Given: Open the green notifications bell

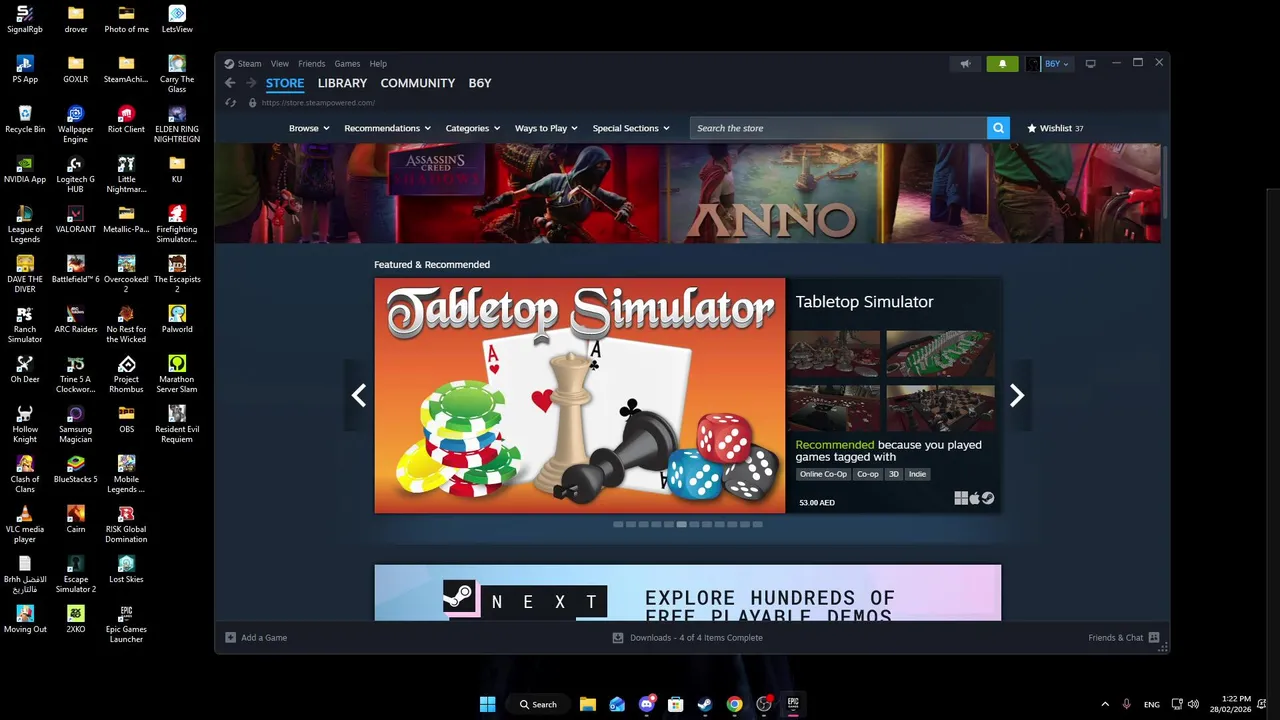Looking at the screenshot, I should [1002, 64].
